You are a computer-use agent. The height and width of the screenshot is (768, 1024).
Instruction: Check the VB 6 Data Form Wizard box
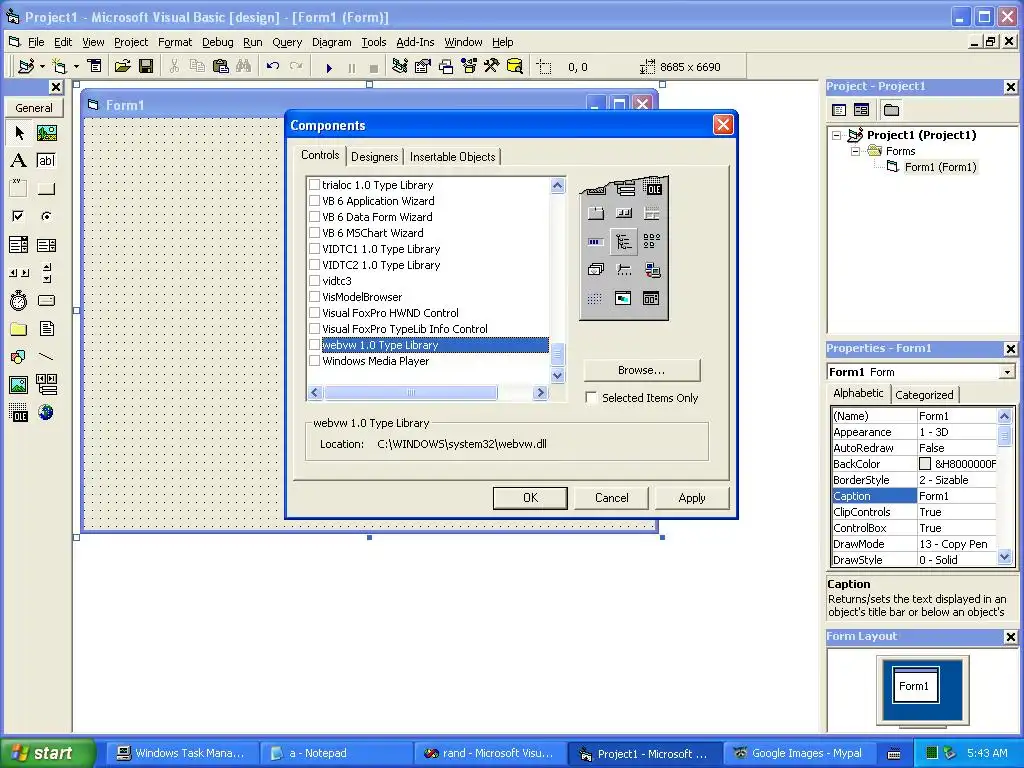[x=315, y=217]
